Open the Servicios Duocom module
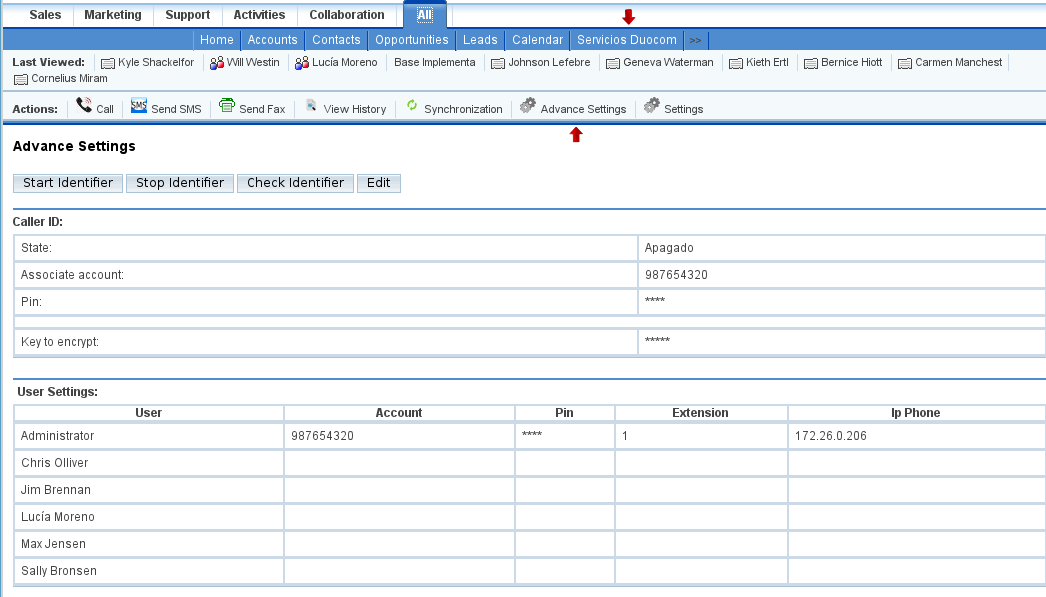 tap(627, 40)
